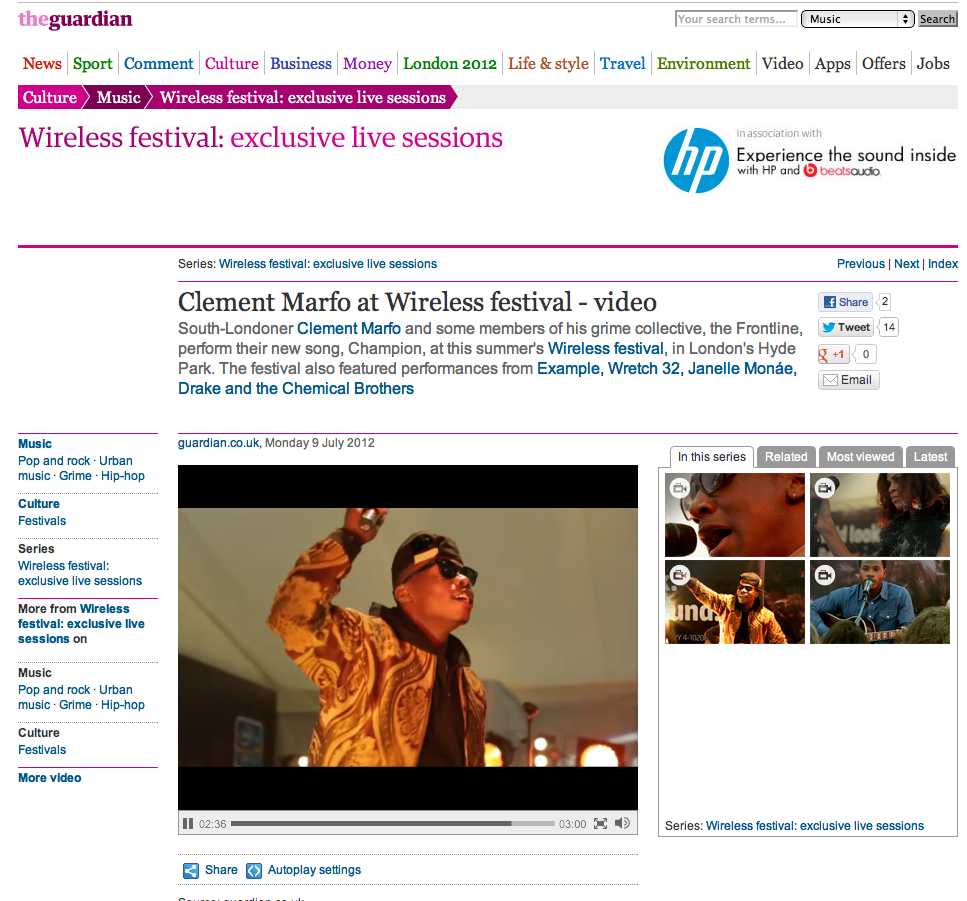Go to Previous video in series
Viewport: 967px width, 901px height.
(x=860, y=264)
